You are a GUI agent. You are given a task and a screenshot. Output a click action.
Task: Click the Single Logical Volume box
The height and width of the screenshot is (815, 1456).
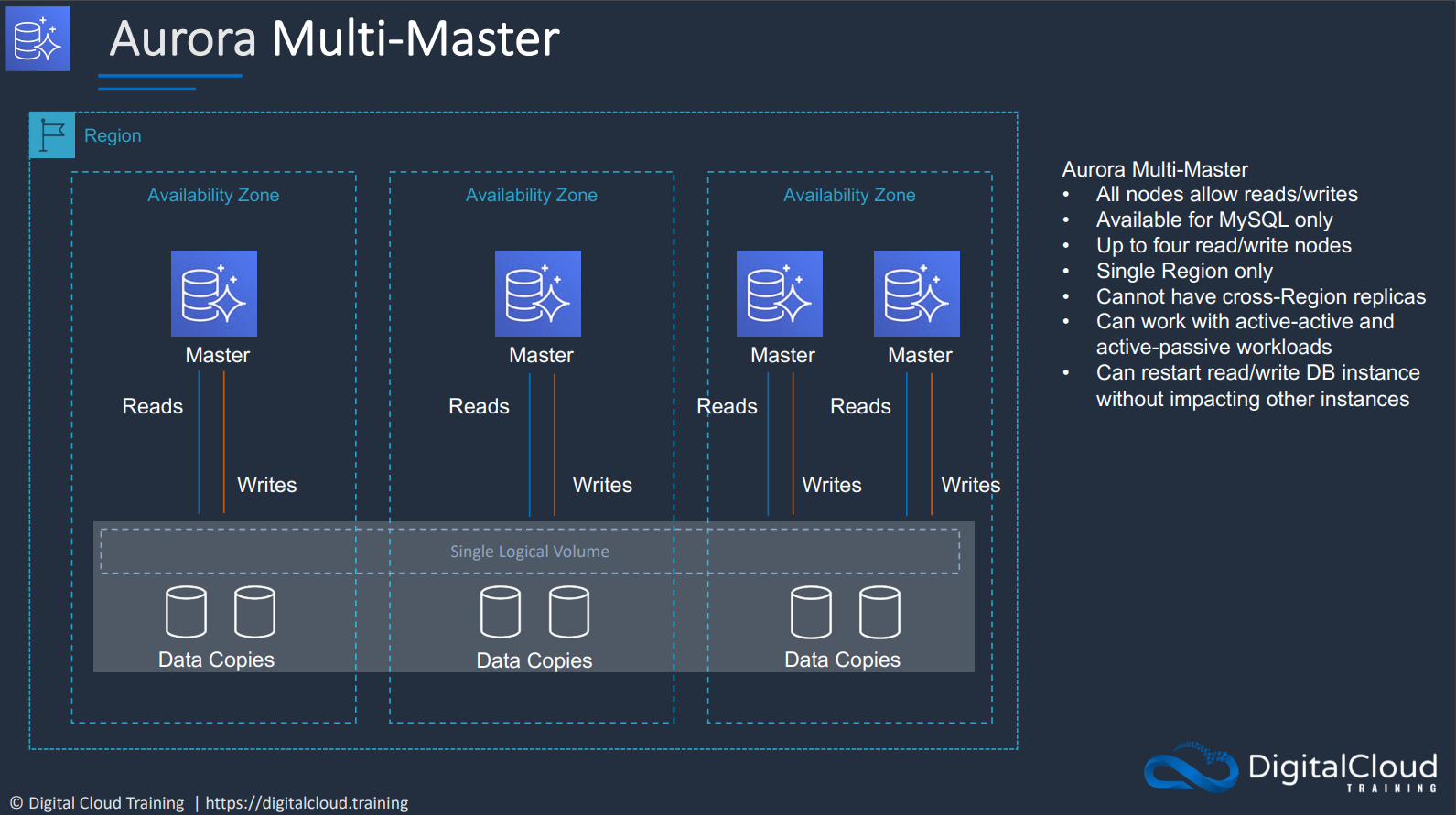tap(530, 551)
